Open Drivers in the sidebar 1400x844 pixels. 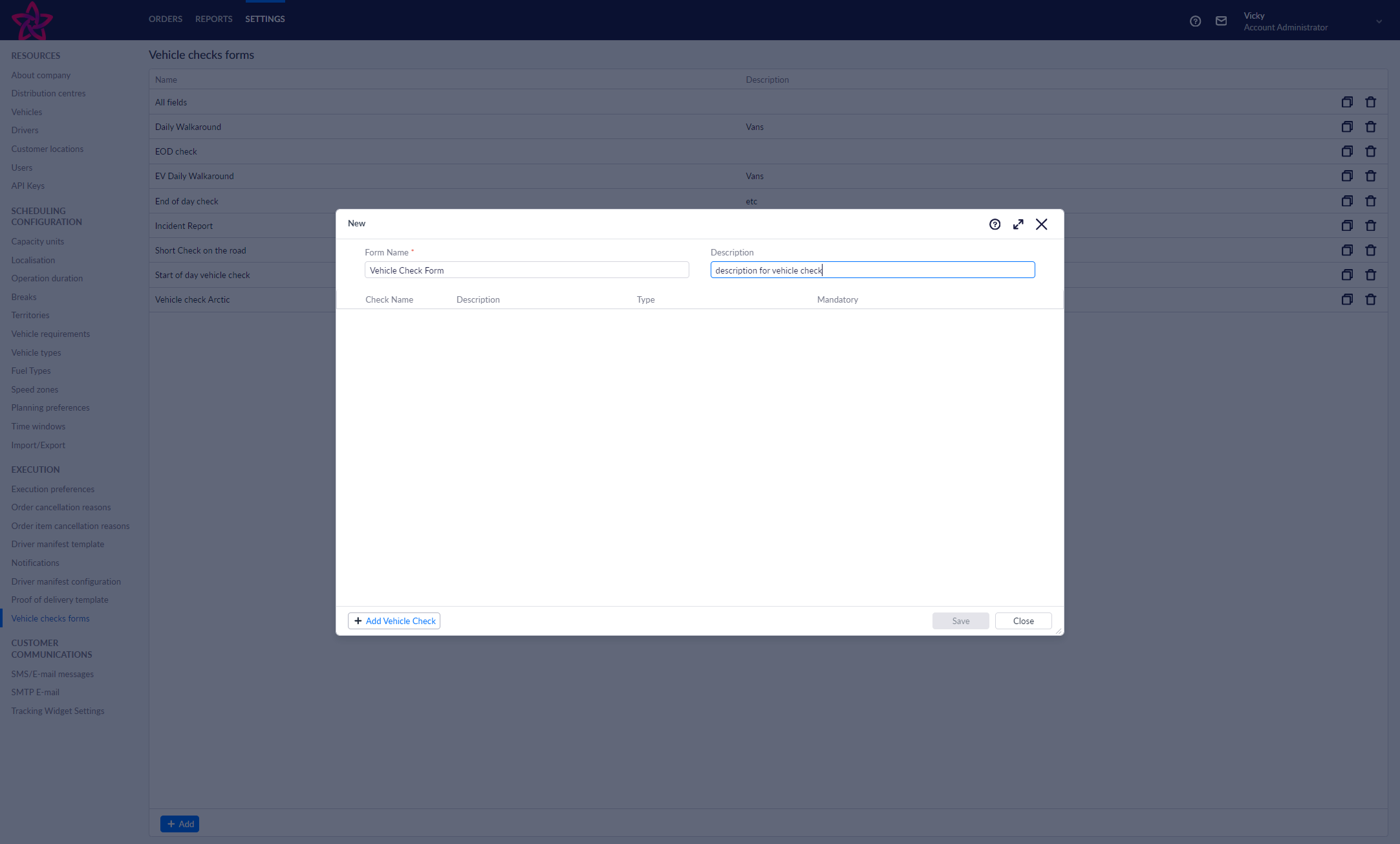point(25,130)
